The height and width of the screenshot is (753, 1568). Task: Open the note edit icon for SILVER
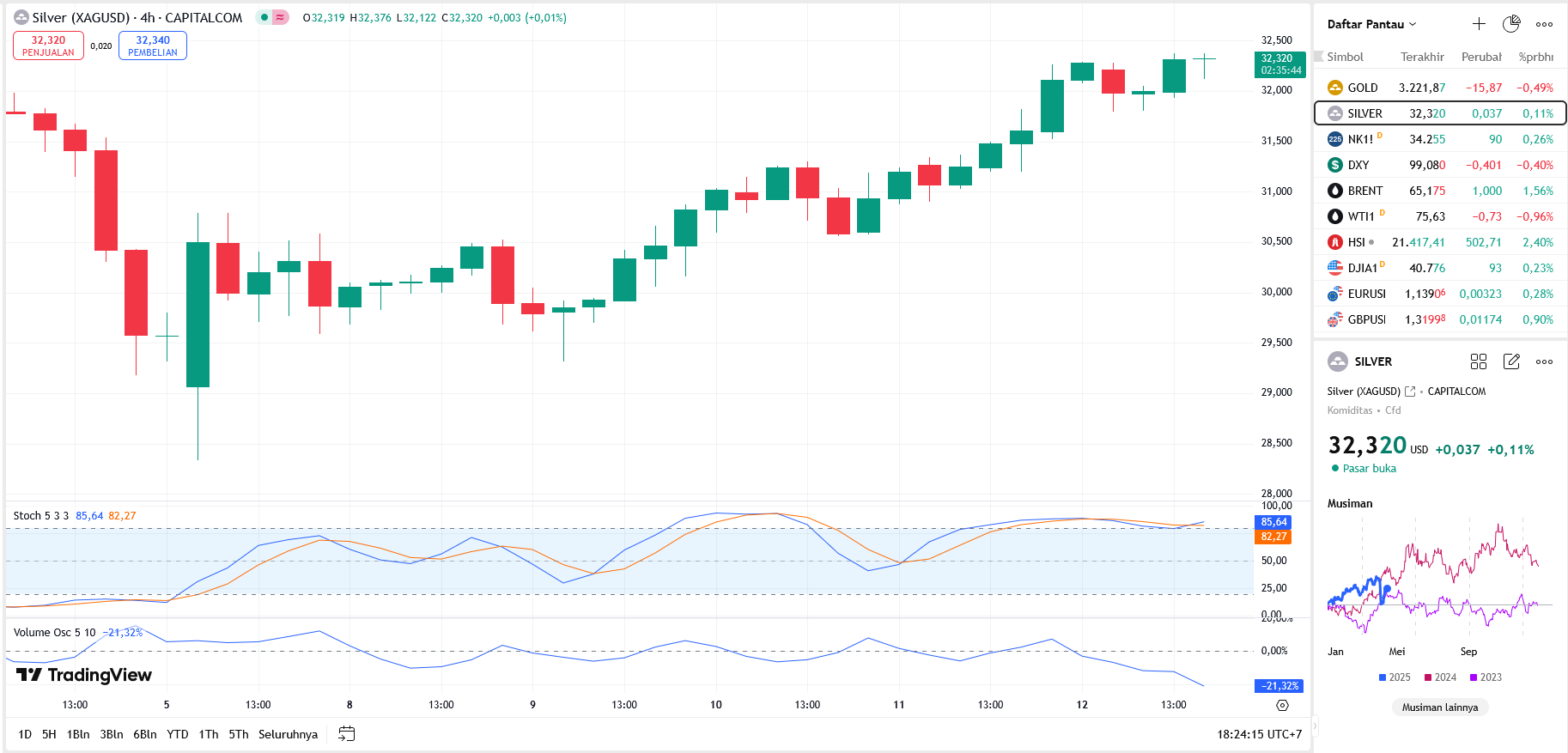(x=1511, y=361)
